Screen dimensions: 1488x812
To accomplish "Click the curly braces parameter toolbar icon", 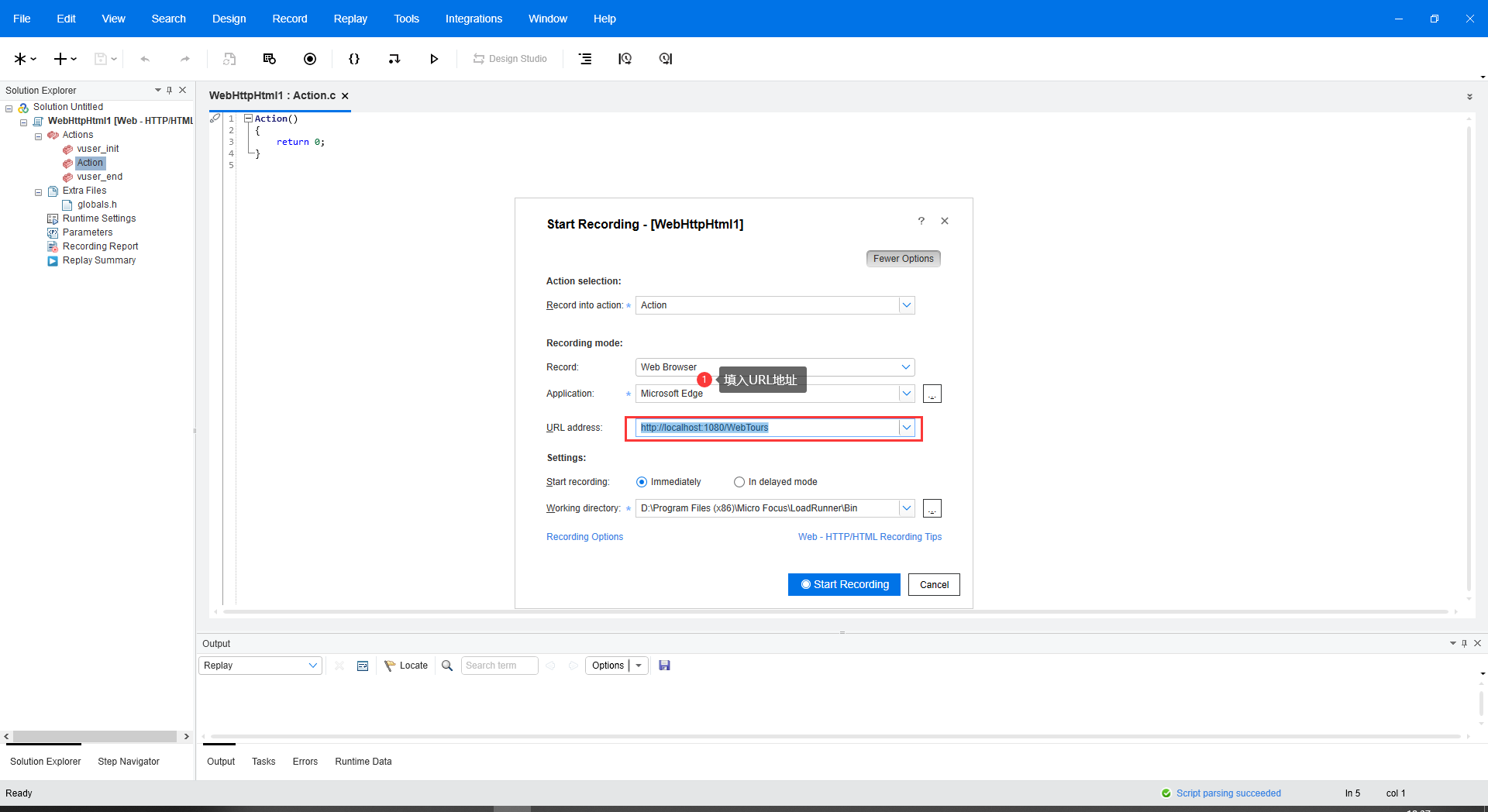I will click(354, 59).
